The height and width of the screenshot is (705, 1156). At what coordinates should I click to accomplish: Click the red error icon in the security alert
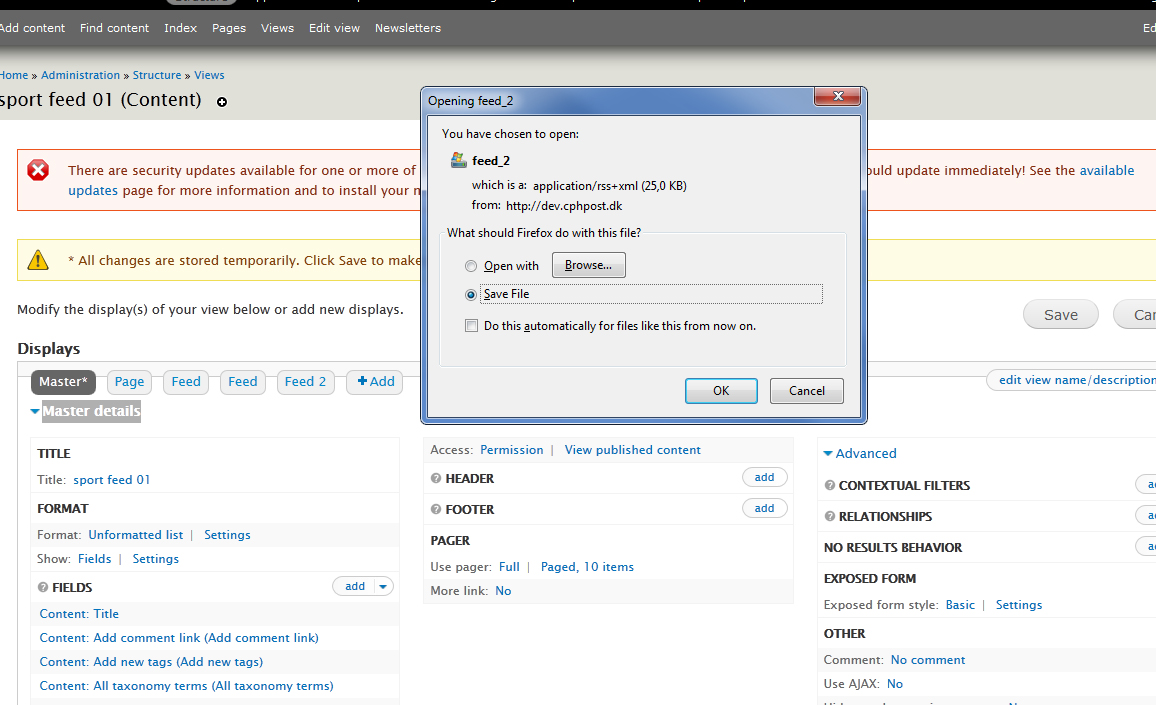(x=38, y=171)
